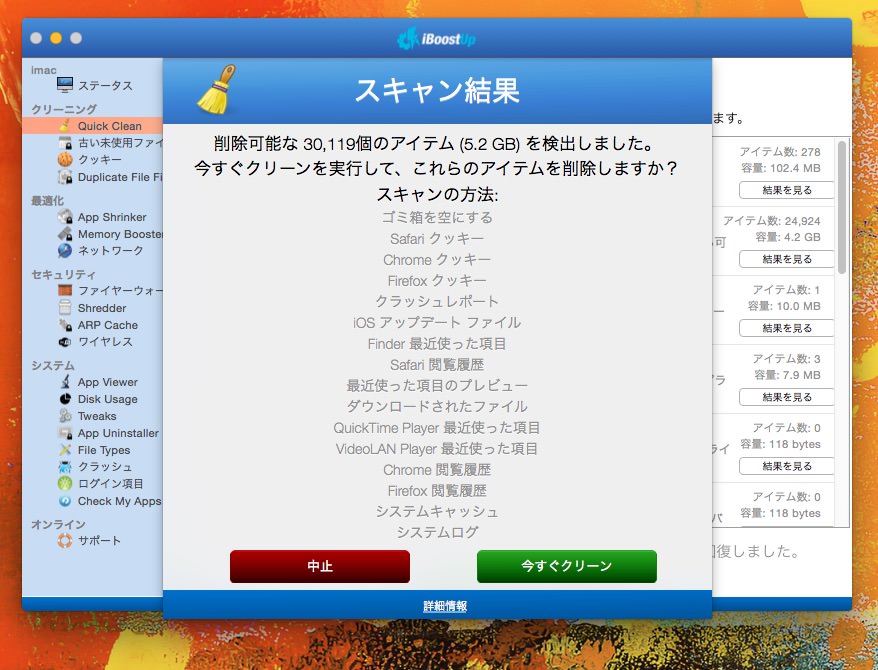Click the クラッシュレポート scan item
Image resolution: width=878 pixels, height=670 pixels.
click(x=437, y=301)
